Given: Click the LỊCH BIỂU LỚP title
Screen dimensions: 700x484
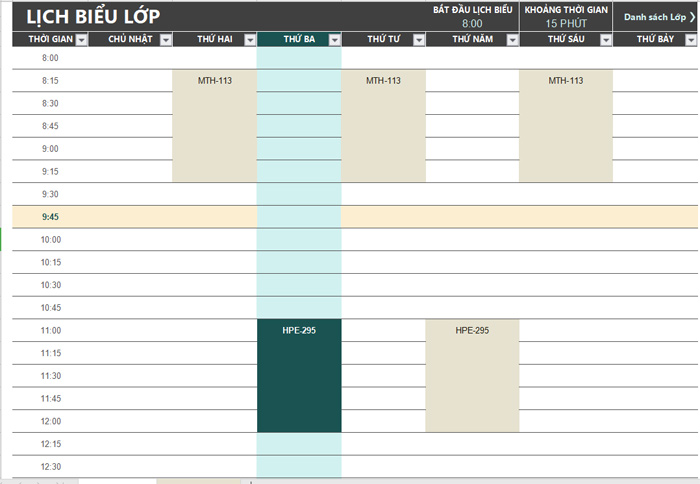Looking at the screenshot, I should coord(93,17).
